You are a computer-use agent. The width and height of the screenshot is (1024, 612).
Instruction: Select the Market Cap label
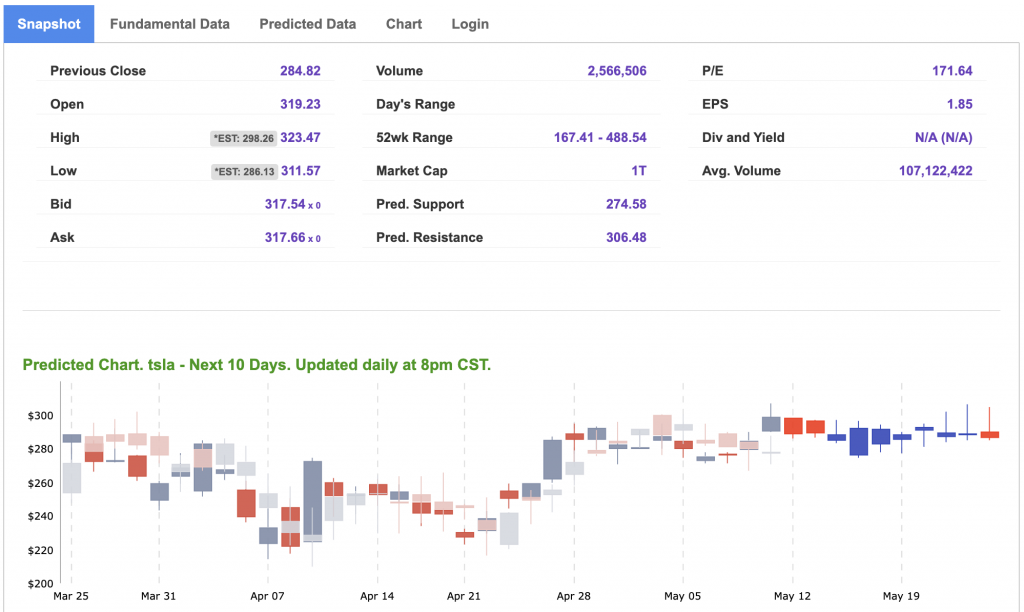[411, 170]
